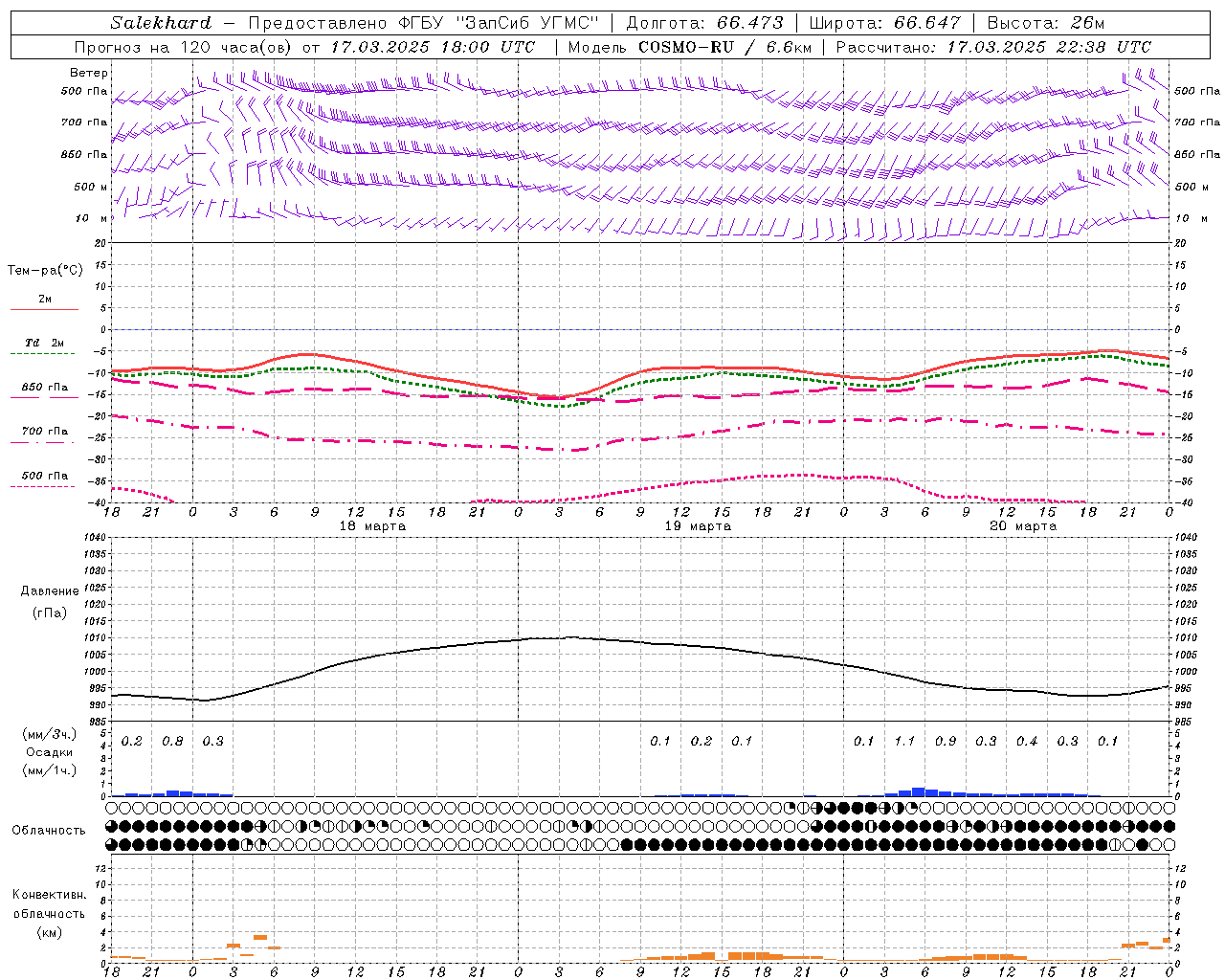Click the (мм/1ч.) precipitation unit label

[x=49, y=771]
